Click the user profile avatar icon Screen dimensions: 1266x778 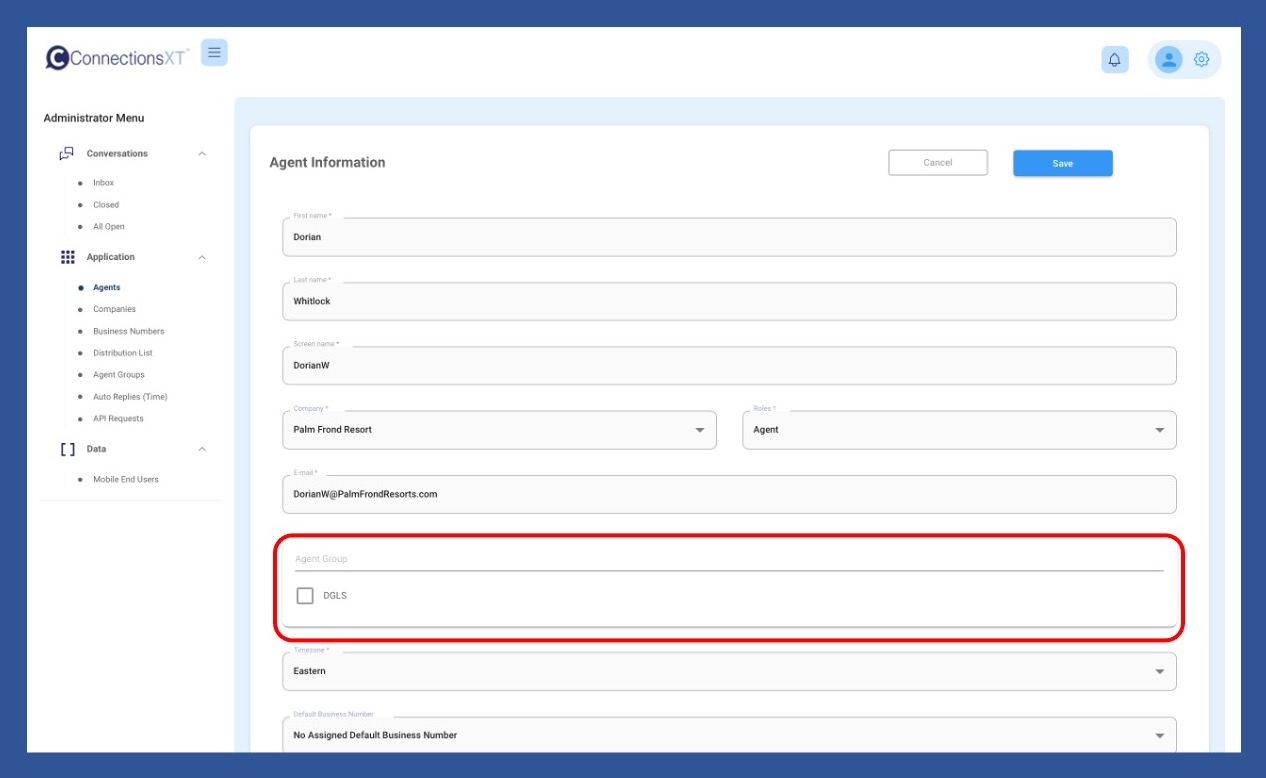(1168, 60)
